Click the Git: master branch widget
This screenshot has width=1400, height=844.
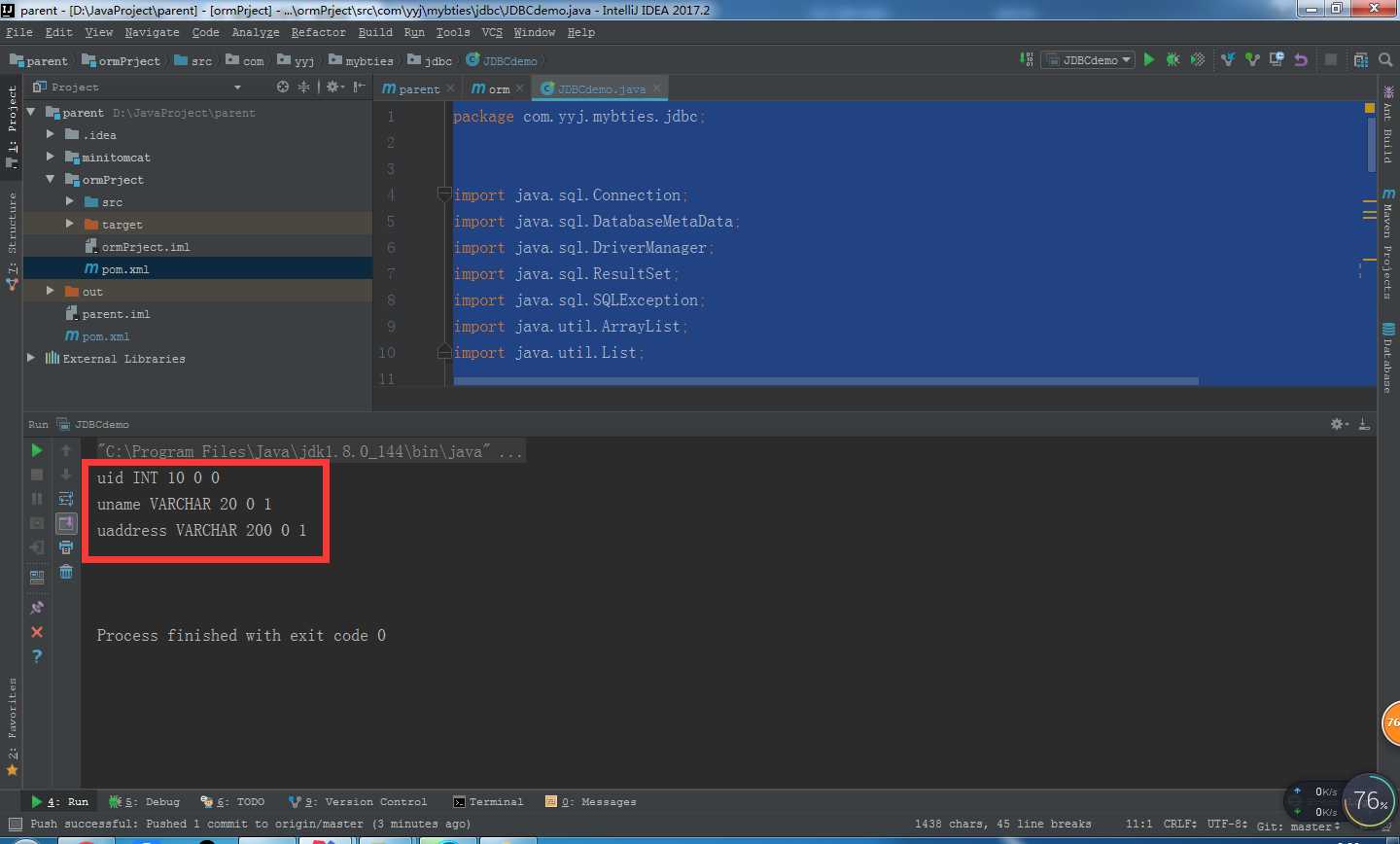pyautogui.click(x=1298, y=825)
